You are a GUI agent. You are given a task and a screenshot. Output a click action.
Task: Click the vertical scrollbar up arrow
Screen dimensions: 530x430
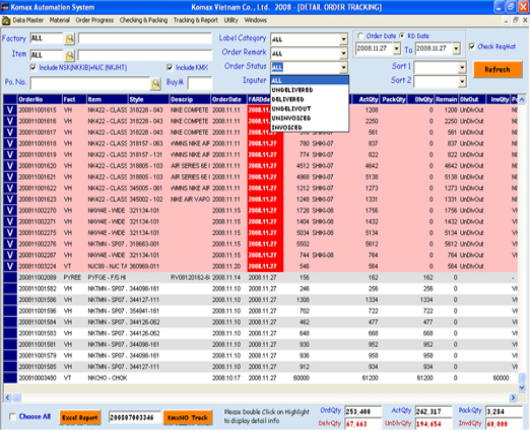tap(522, 100)
